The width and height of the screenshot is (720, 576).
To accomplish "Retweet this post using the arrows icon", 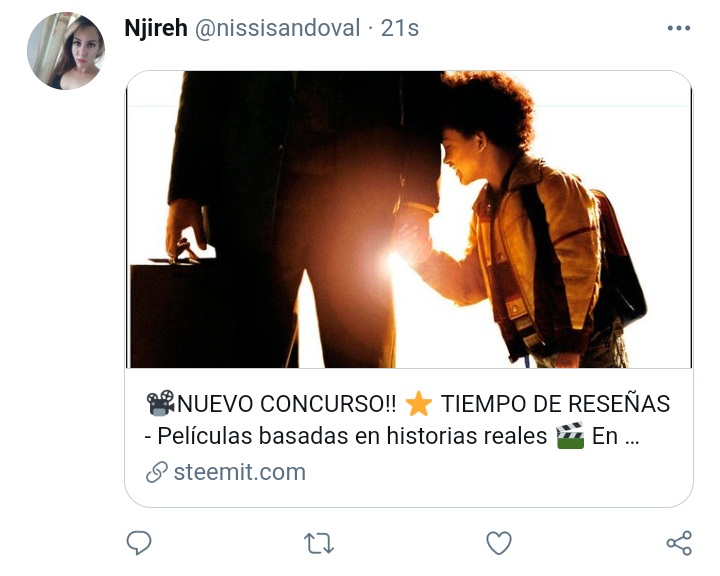I will tap(319, 543).
